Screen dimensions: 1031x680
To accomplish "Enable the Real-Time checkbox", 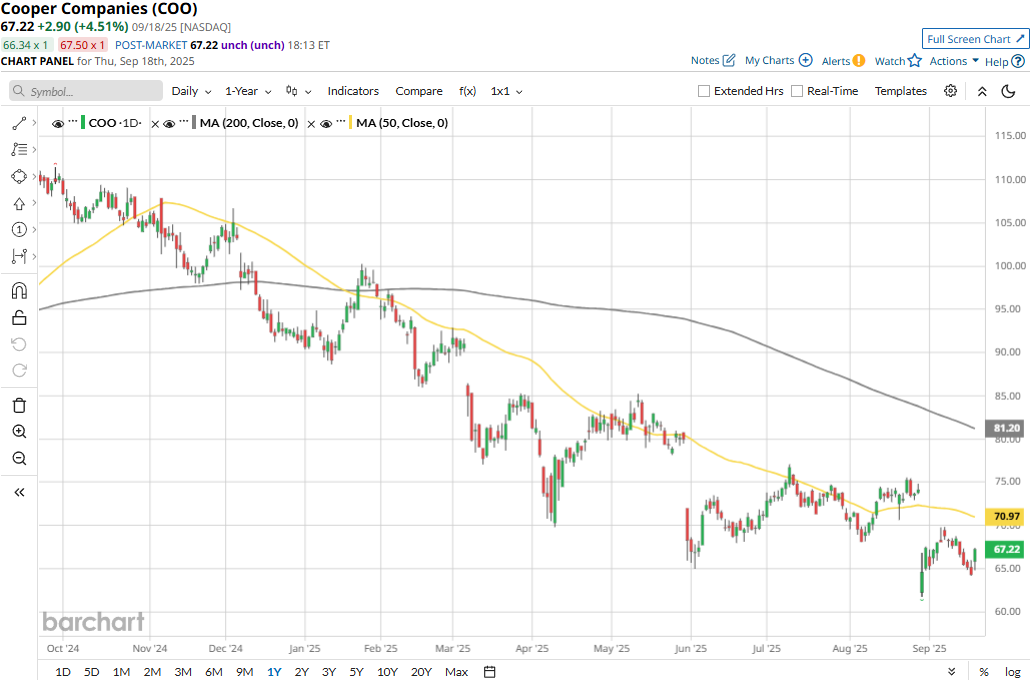I will point(797,91).
